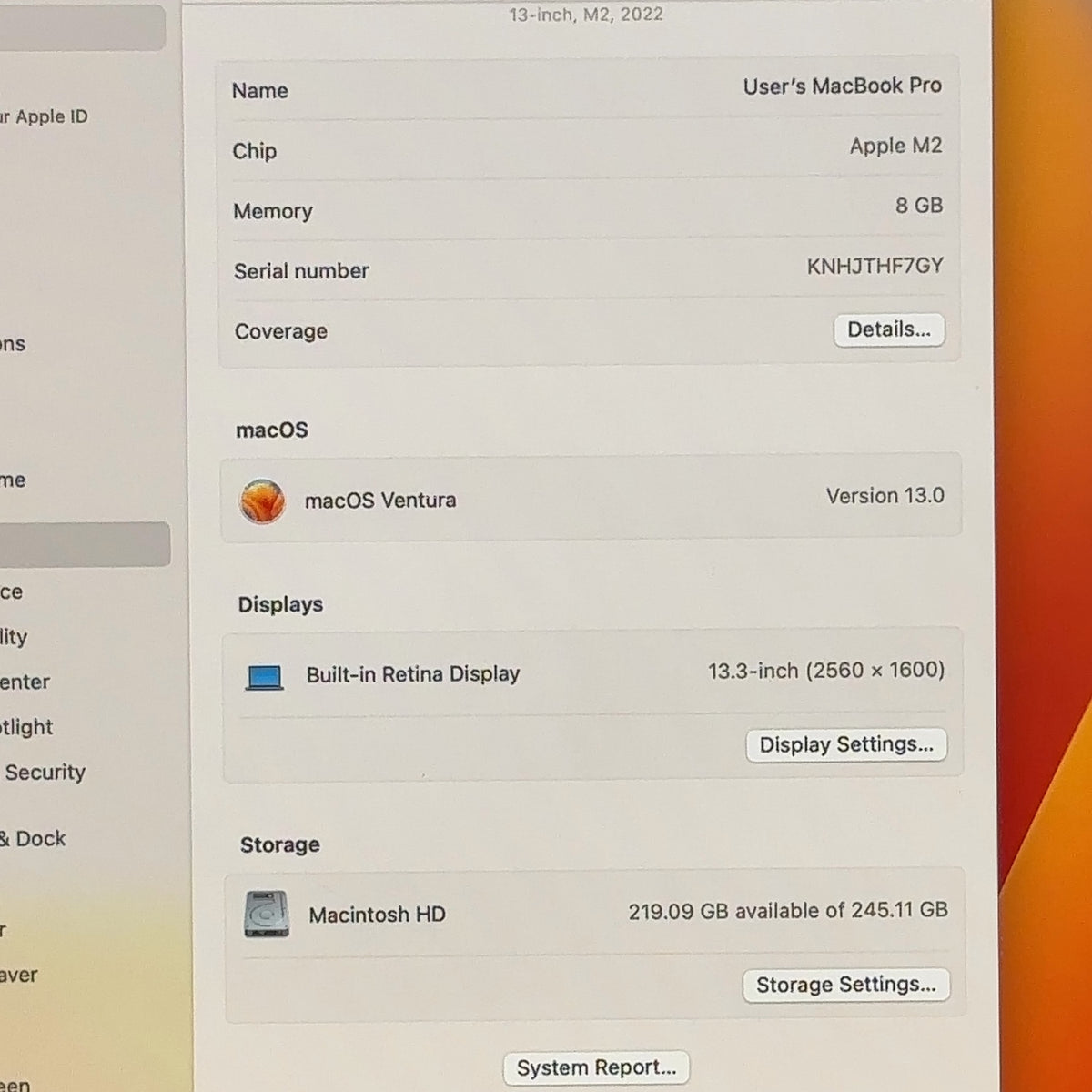Open Storage Settings

coord(846,985)
